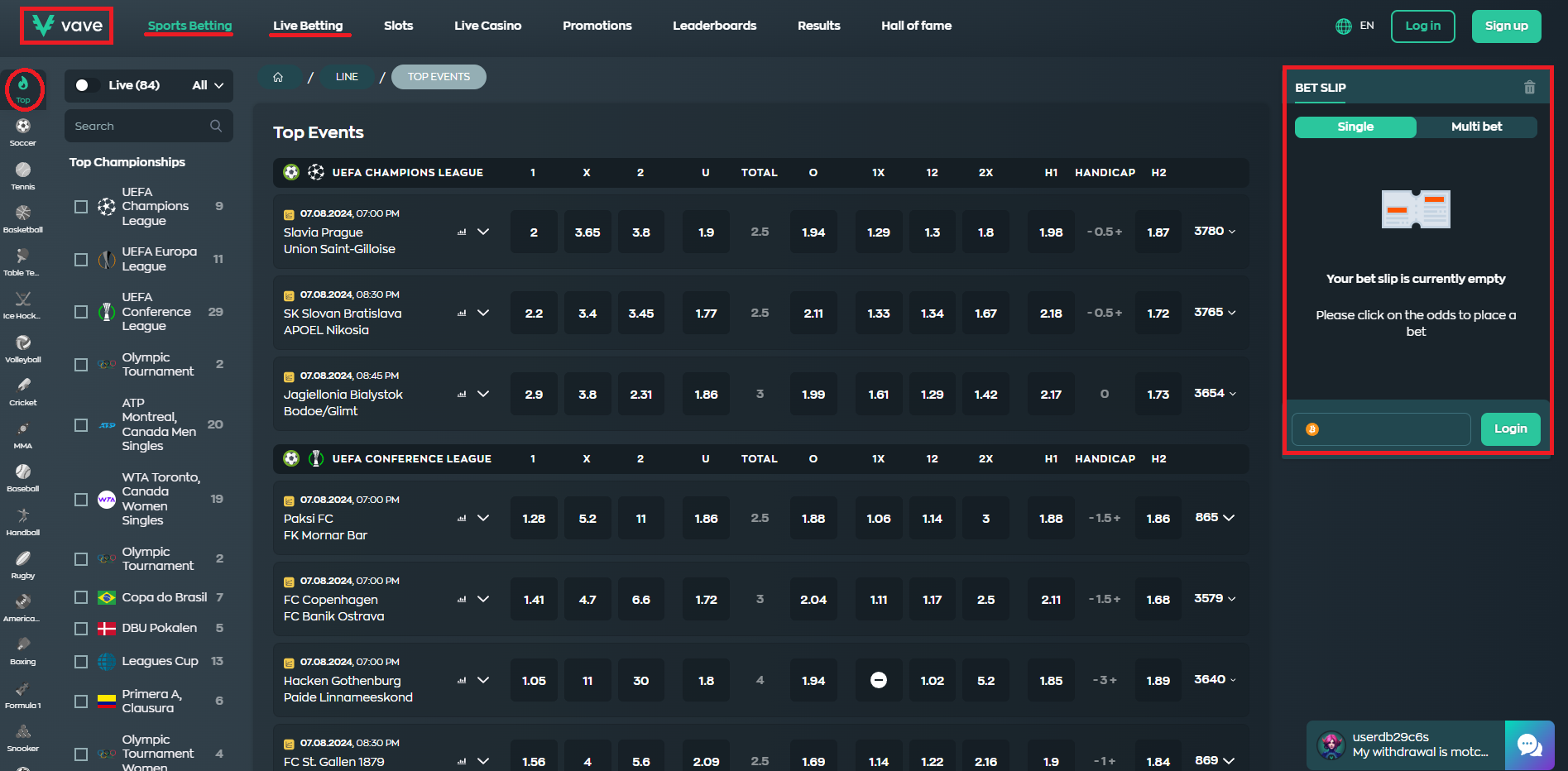This screenshot has height=771, width=1568.
Task: Open the Live Betting menu
Action: coord(308,26)
